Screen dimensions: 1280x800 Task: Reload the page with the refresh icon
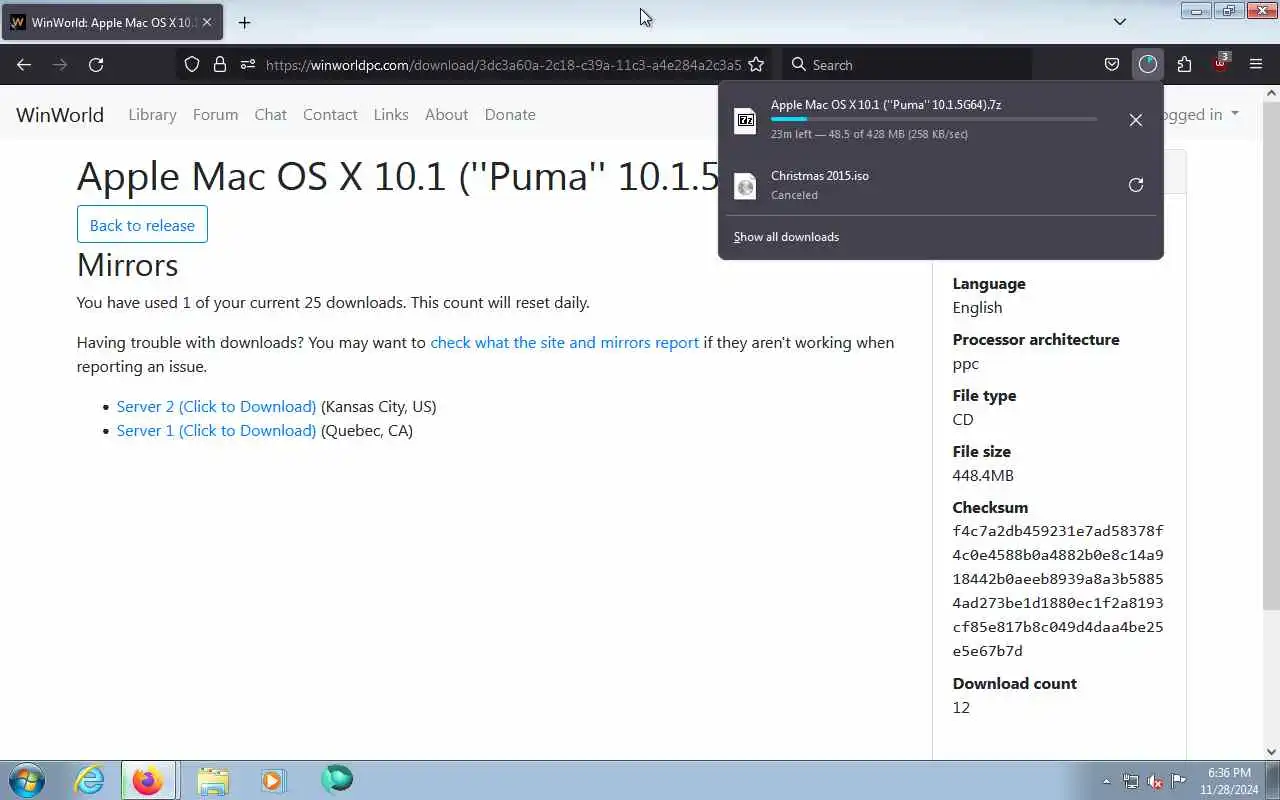tap(96, 64)
